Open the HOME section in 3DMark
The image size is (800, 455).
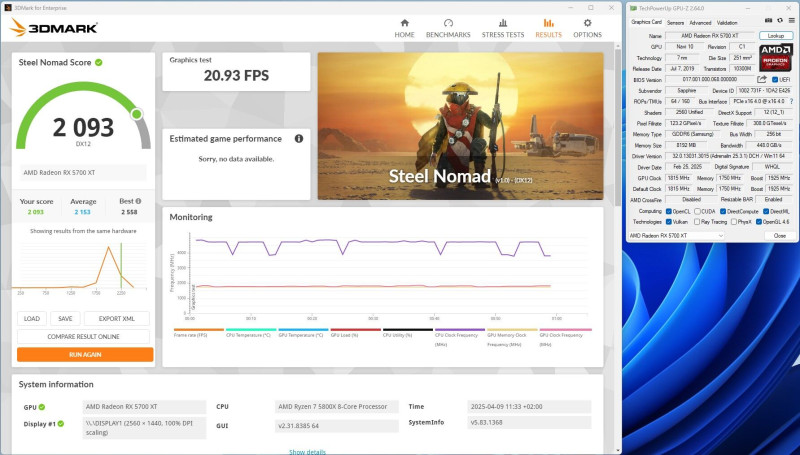(404, 29)
